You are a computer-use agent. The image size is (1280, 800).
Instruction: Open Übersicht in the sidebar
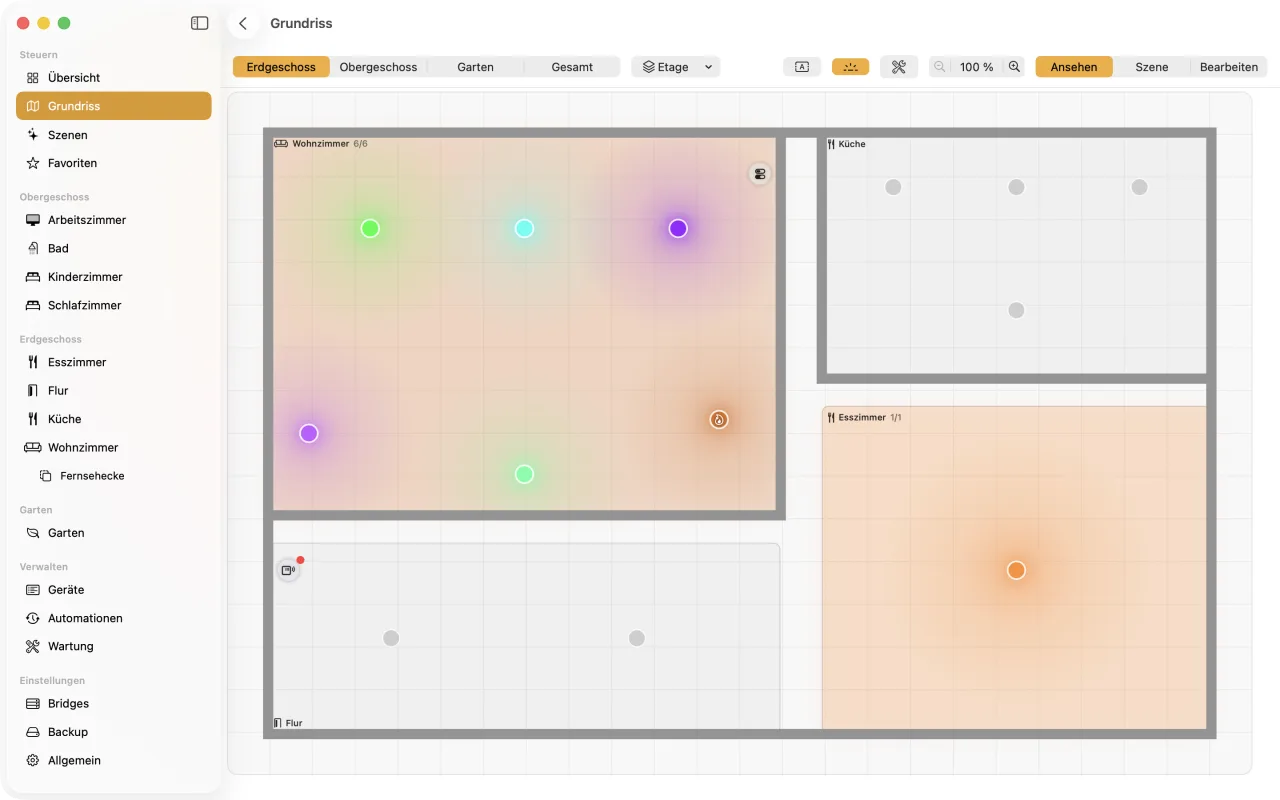114,77
